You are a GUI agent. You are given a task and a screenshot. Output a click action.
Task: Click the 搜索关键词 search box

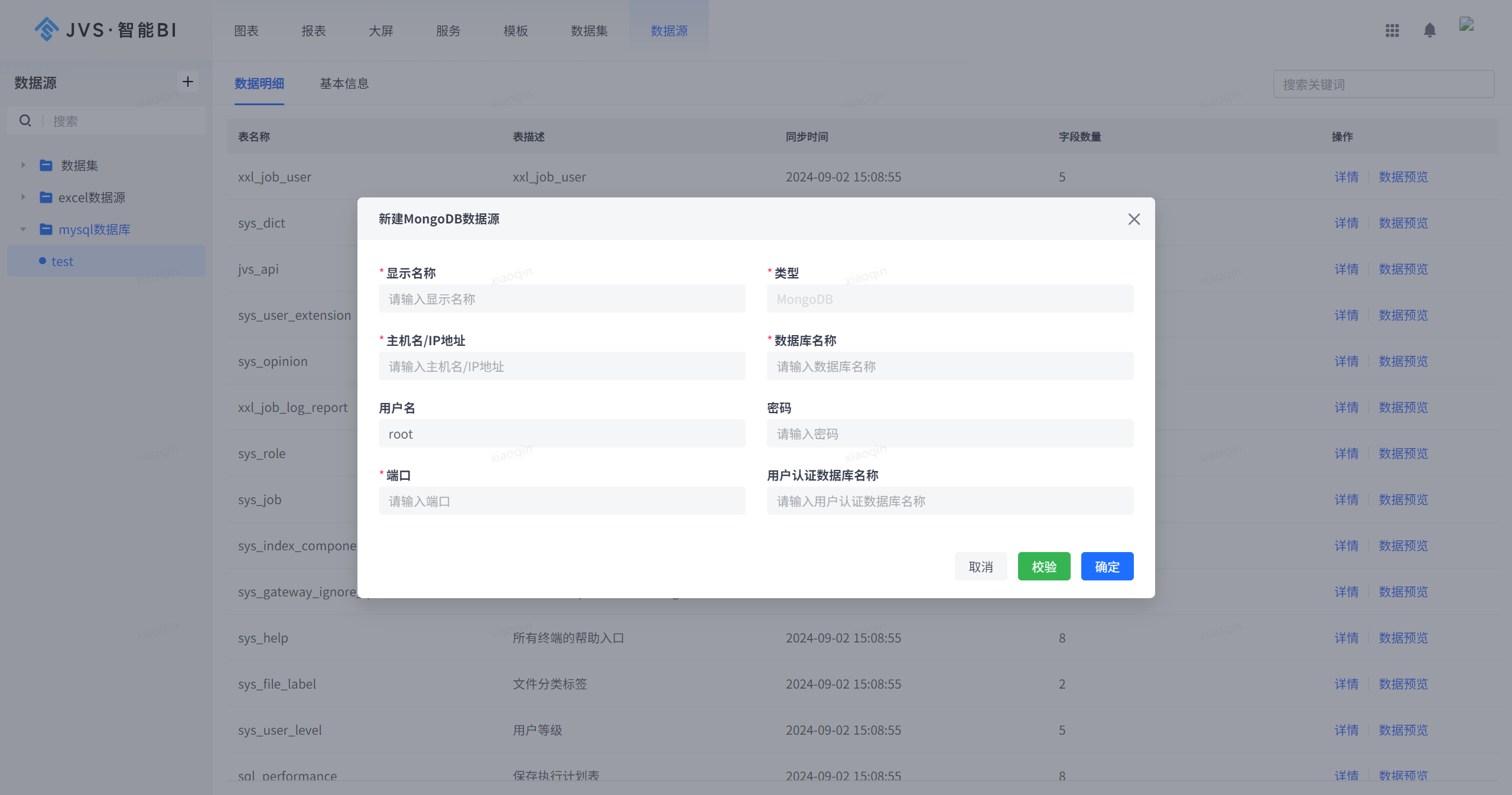pos(1383,84)
